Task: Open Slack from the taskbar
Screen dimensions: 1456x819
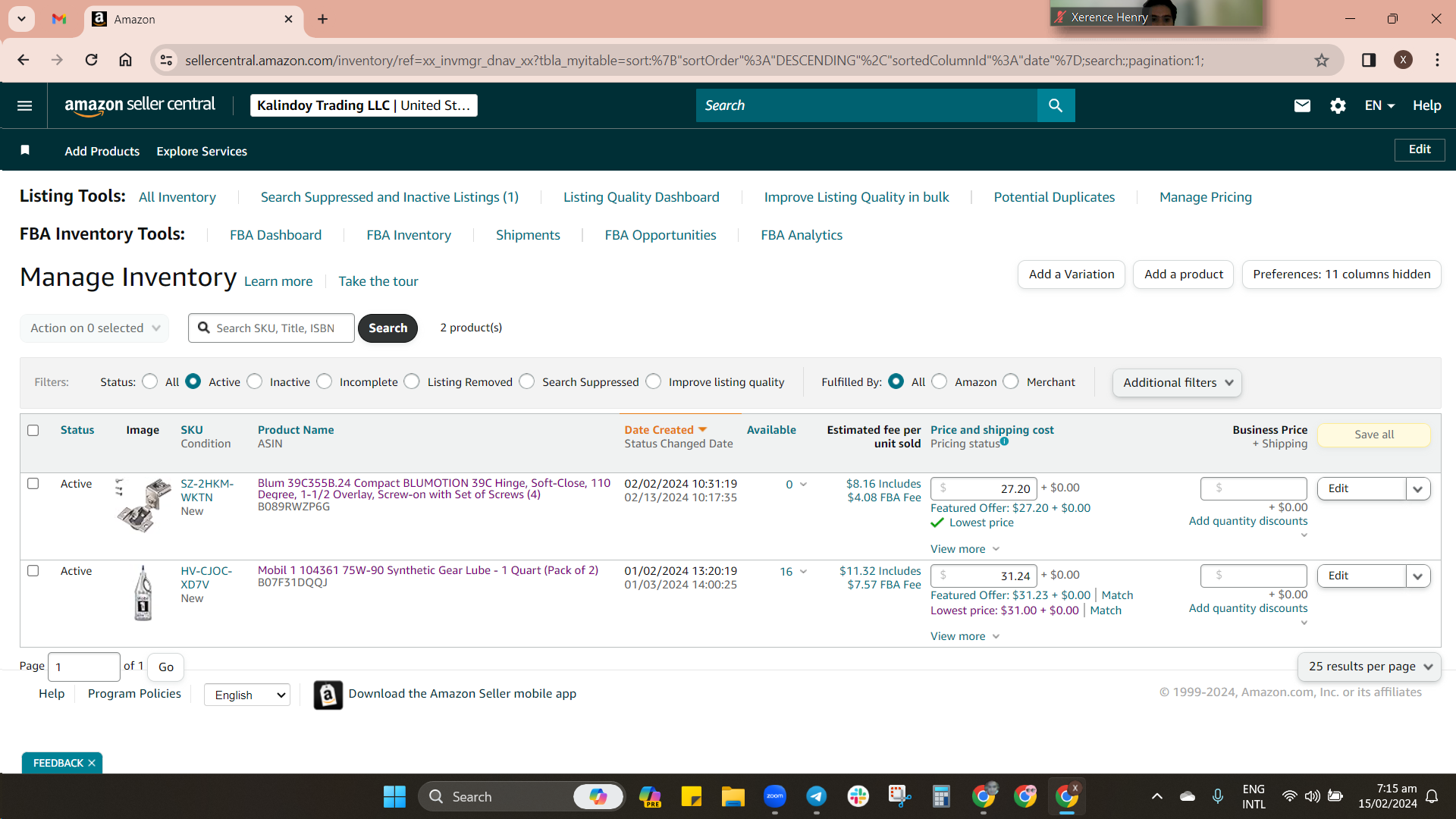Action: pyautogui.click(x=858, y=796)
